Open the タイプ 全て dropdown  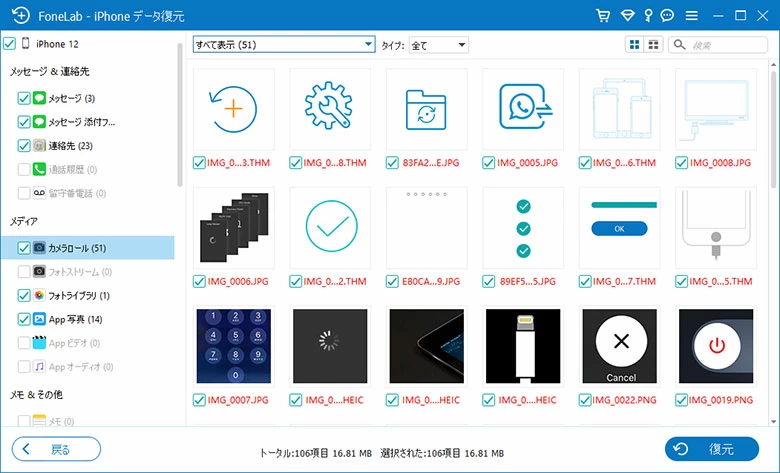438,45
